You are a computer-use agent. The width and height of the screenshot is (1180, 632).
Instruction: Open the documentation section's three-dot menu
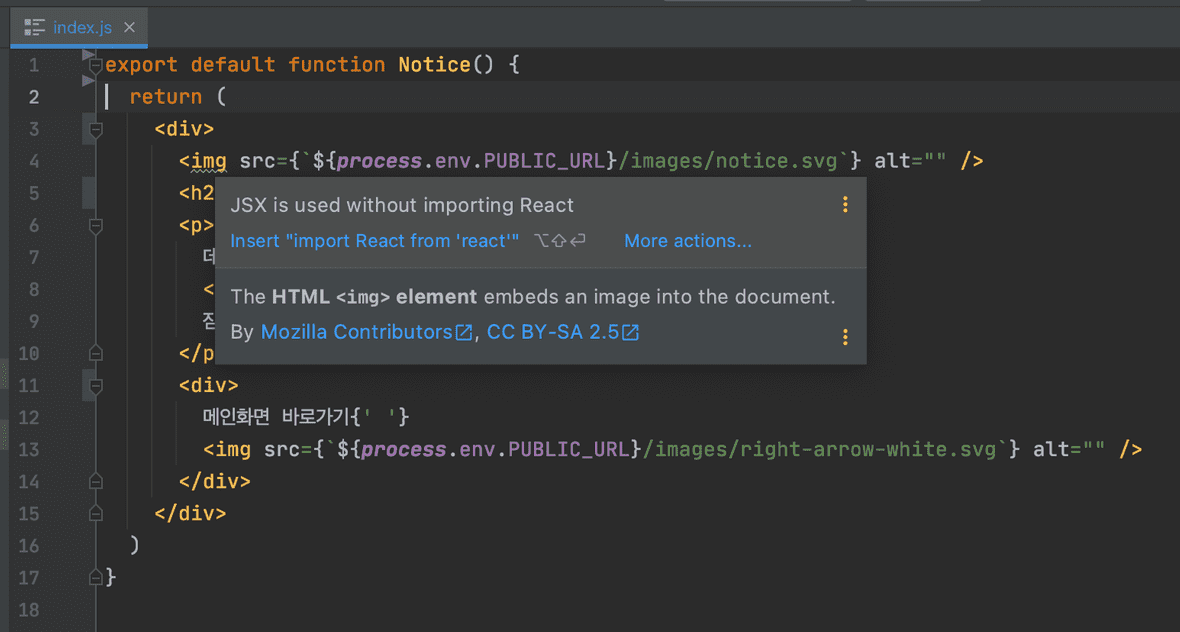click(x=845, y=337)
